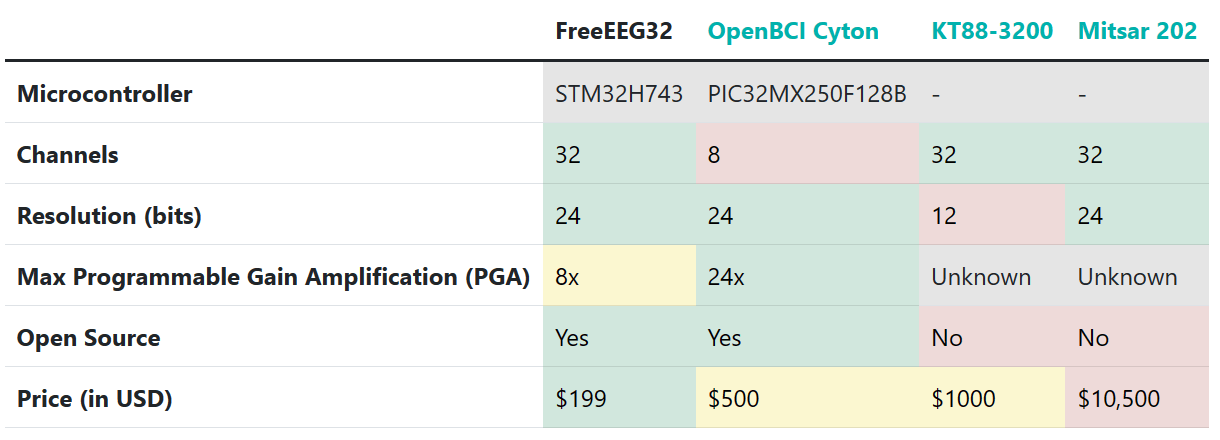Click the 24x gain cell
This screenshot has width=1220, height=440.
pos(807,277)
